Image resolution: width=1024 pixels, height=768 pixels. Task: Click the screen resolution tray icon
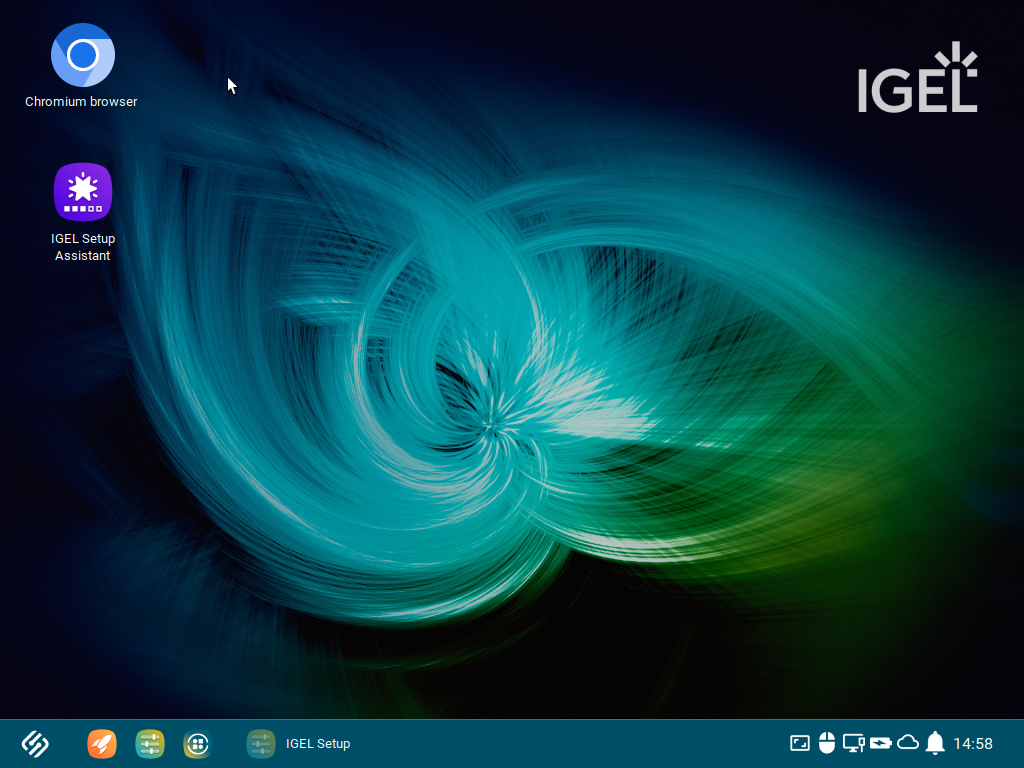(800, 743)
